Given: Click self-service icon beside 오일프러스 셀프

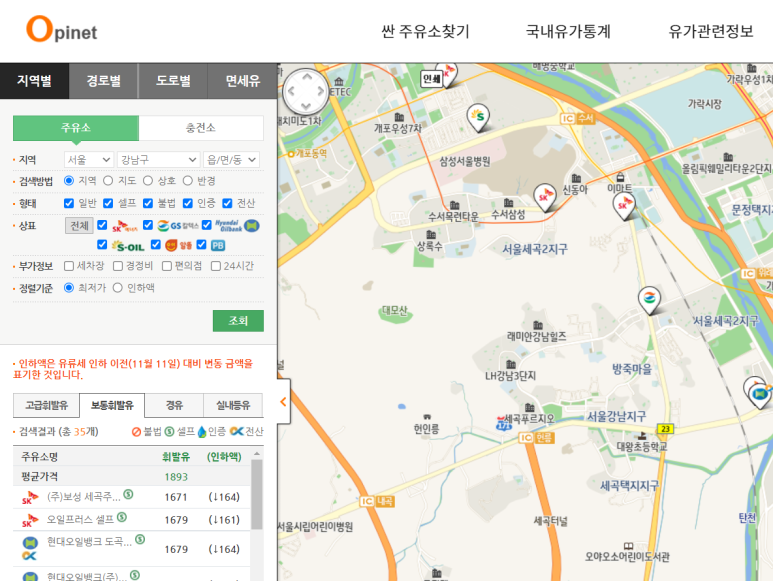Looking at the screenshot, I should pyautogui.click(x=122, y=517).
